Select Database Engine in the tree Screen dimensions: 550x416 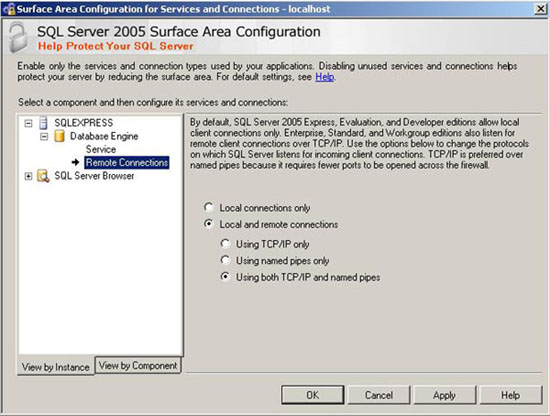pyautogui.click(x=104, y=136)
